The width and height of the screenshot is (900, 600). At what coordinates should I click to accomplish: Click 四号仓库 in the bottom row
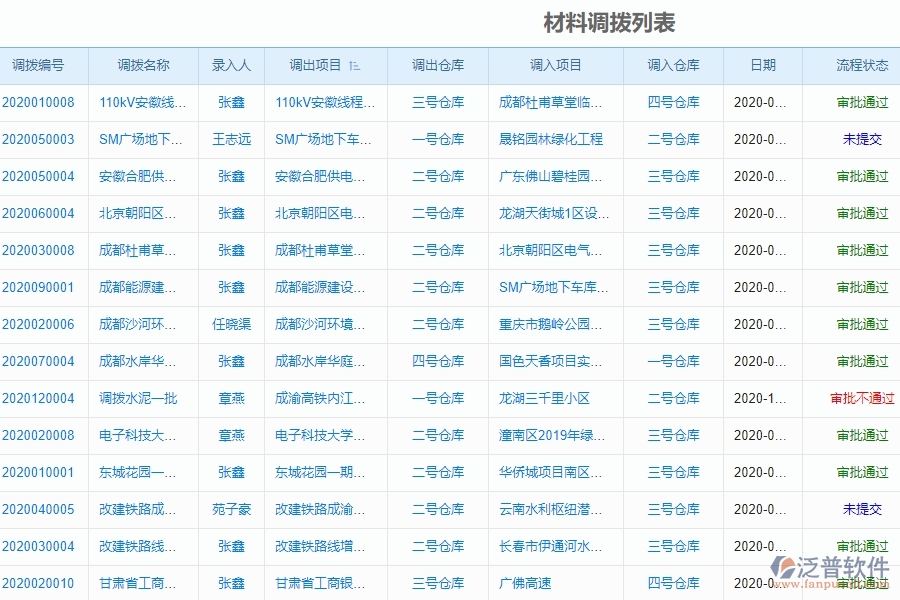click(x=674, y=583)
